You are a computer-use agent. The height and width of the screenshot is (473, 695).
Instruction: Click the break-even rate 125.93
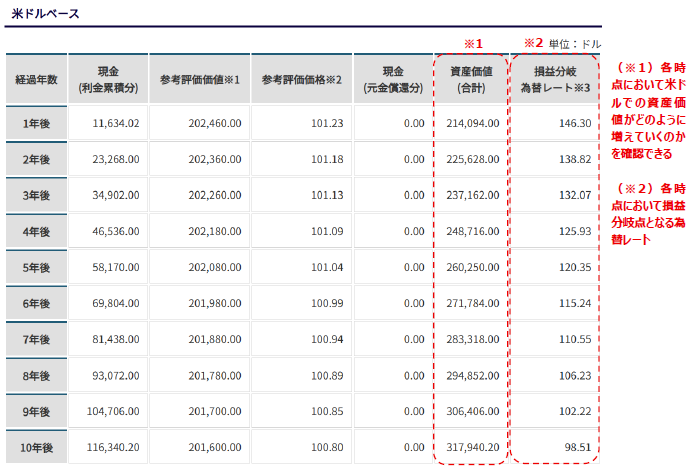(x=575, y=231)
